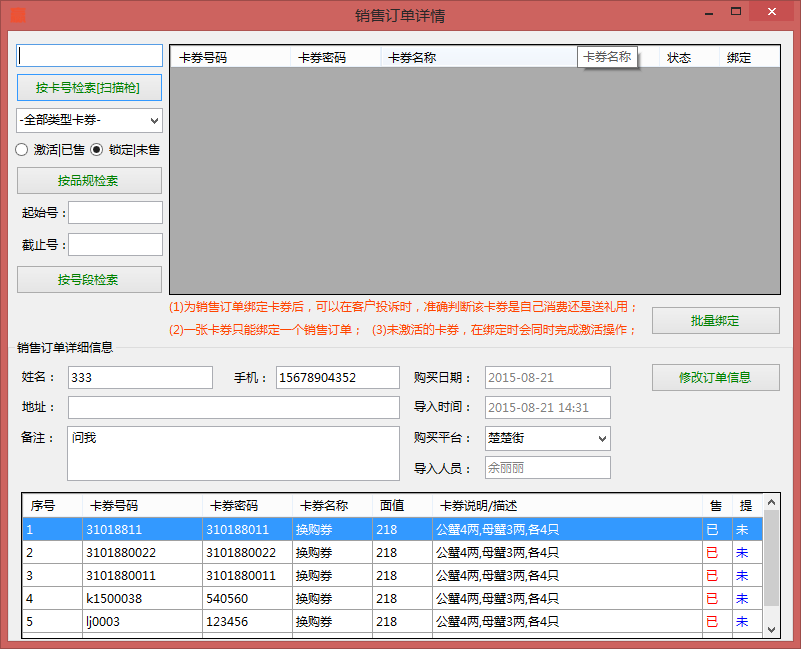801x649 pixels.
Task: Click upper table 卡券密码 column header
Action: point(336,57)
